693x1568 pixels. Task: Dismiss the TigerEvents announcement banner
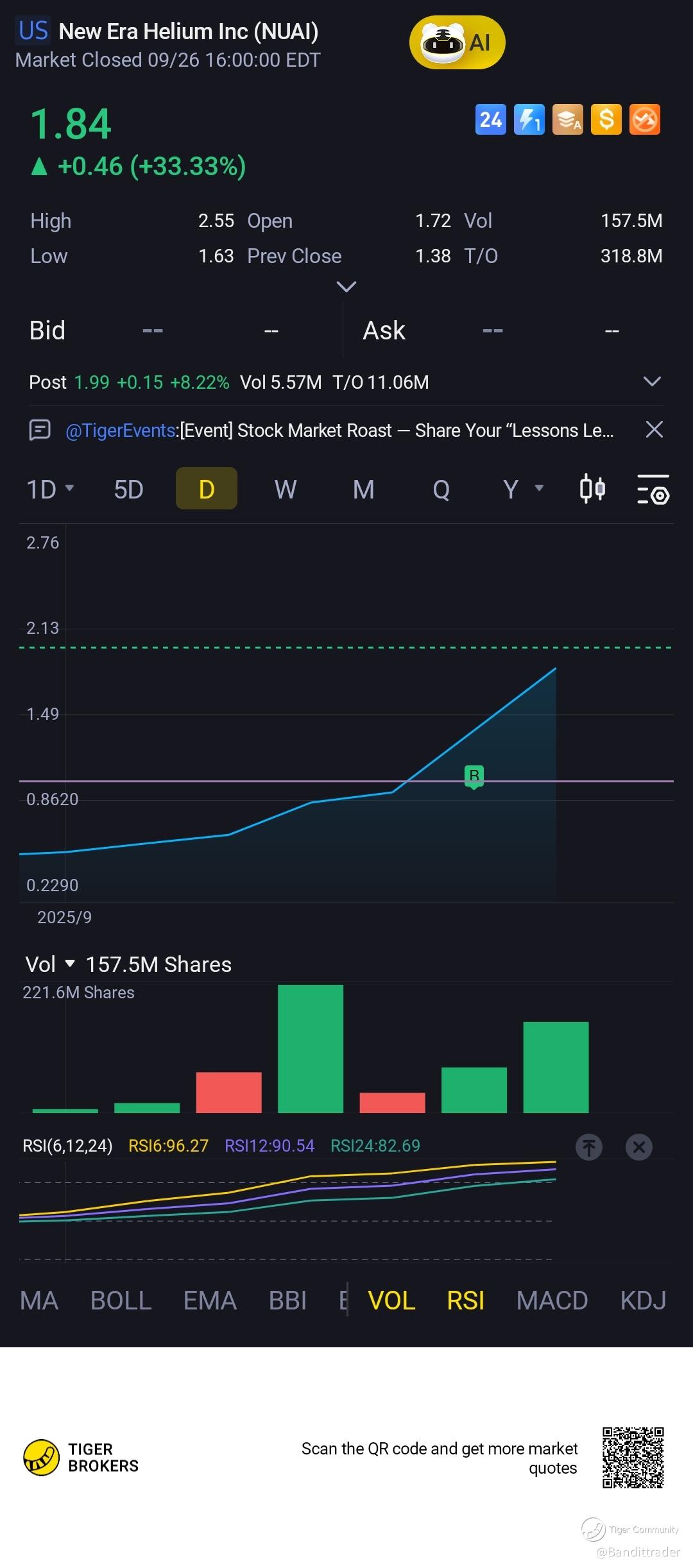point(654,429)
